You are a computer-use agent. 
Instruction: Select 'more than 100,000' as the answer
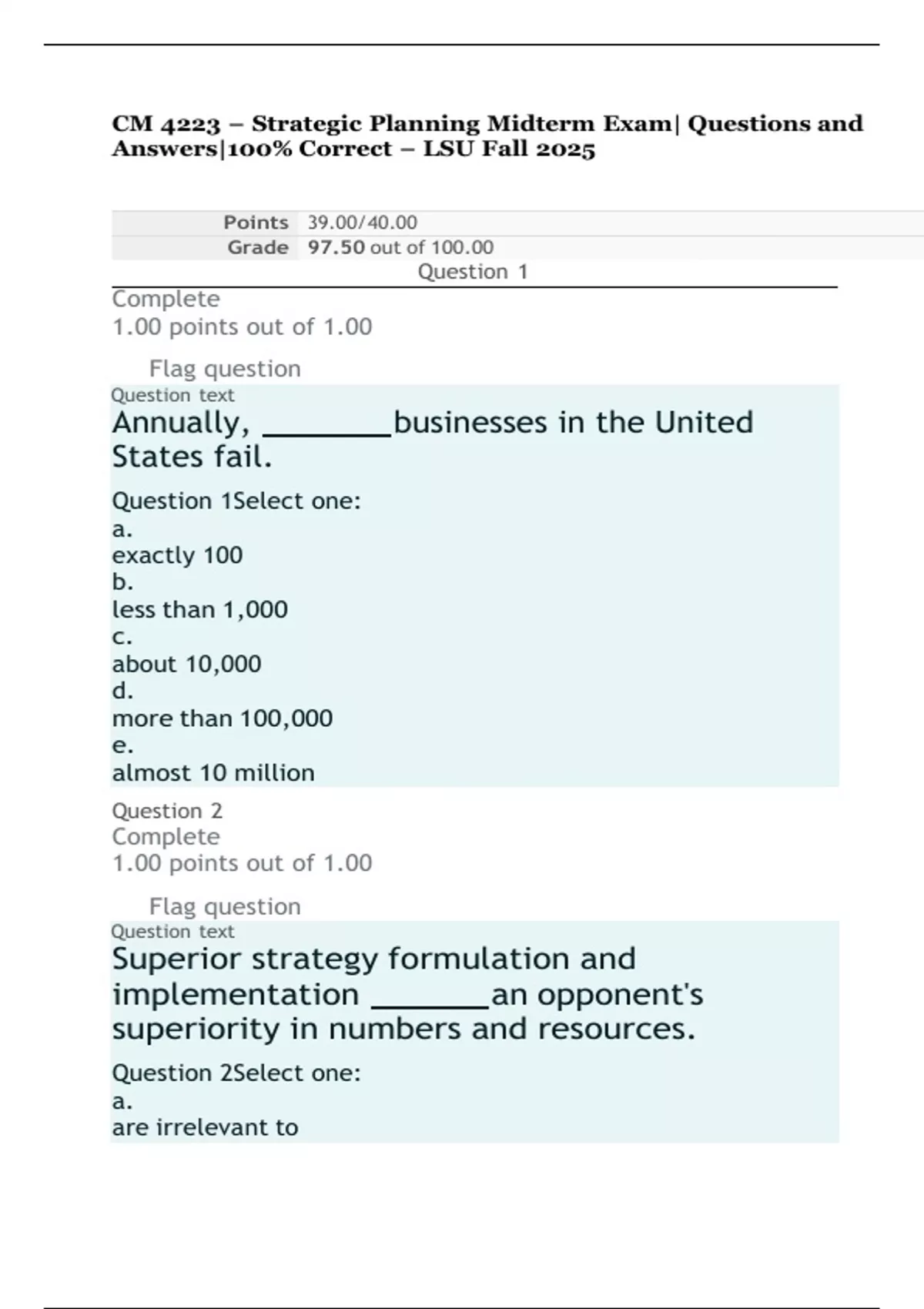pos(222,718)
